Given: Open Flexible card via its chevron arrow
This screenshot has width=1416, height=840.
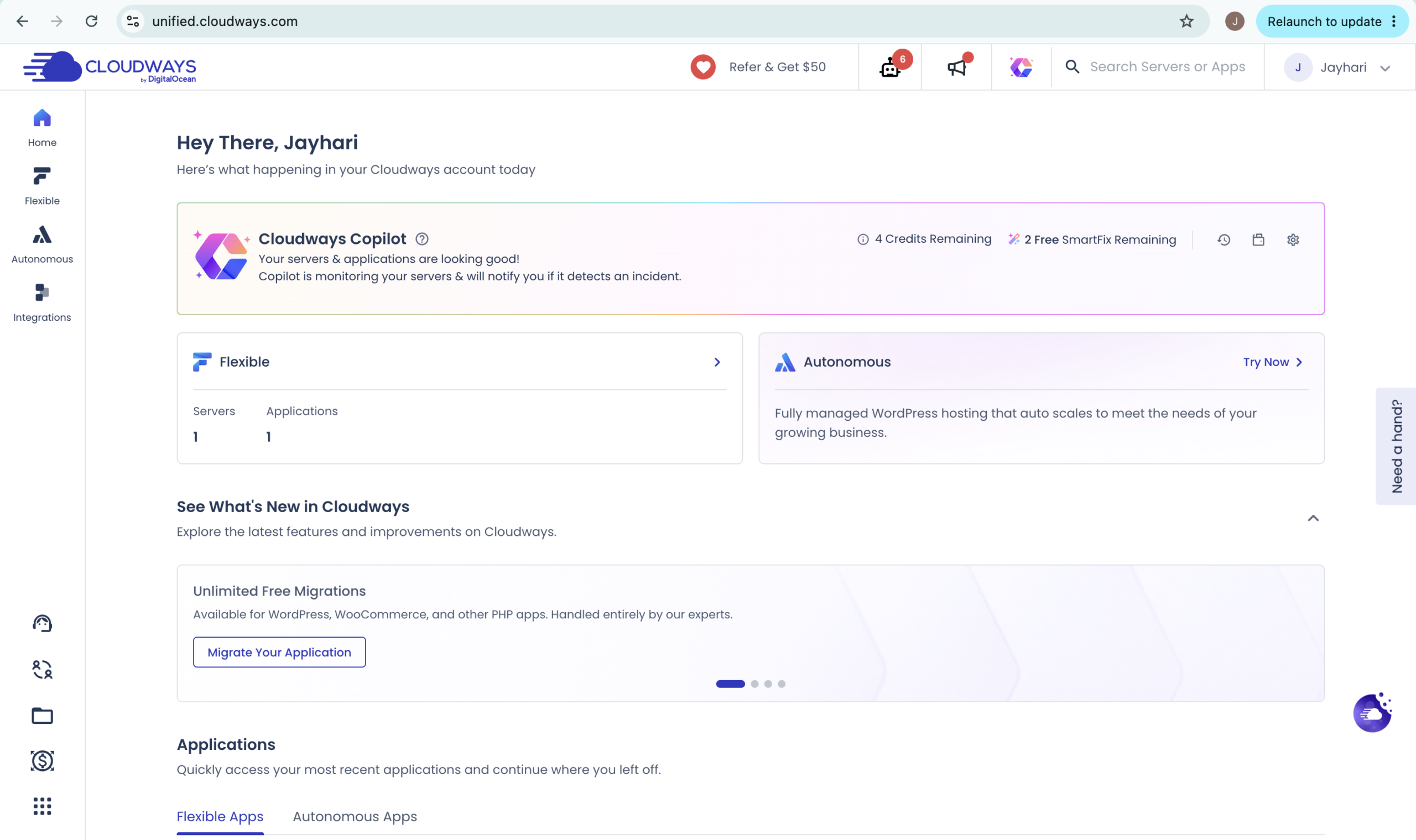Looking at the screenshot, I should [717, 362].
